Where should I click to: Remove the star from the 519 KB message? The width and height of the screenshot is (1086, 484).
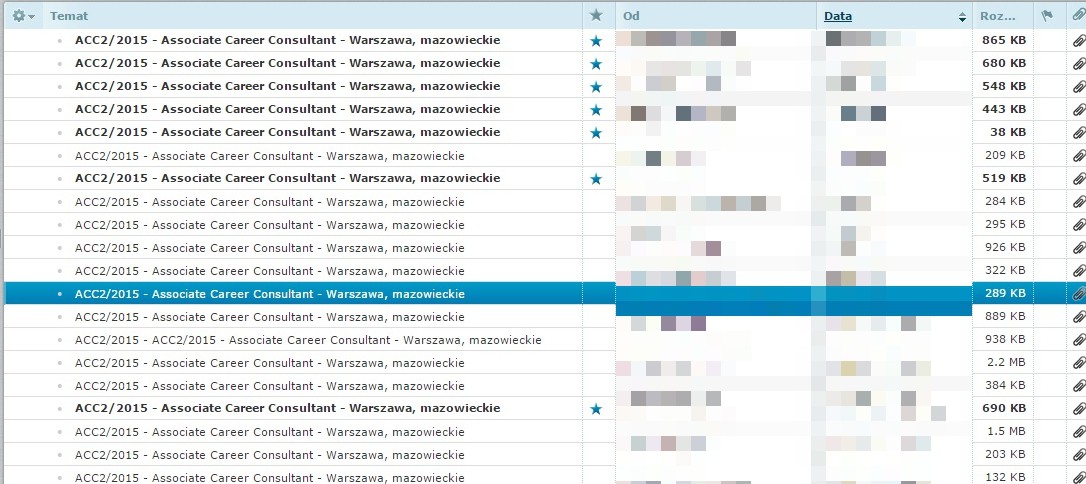pyautogui.click(x=596, y=179)
